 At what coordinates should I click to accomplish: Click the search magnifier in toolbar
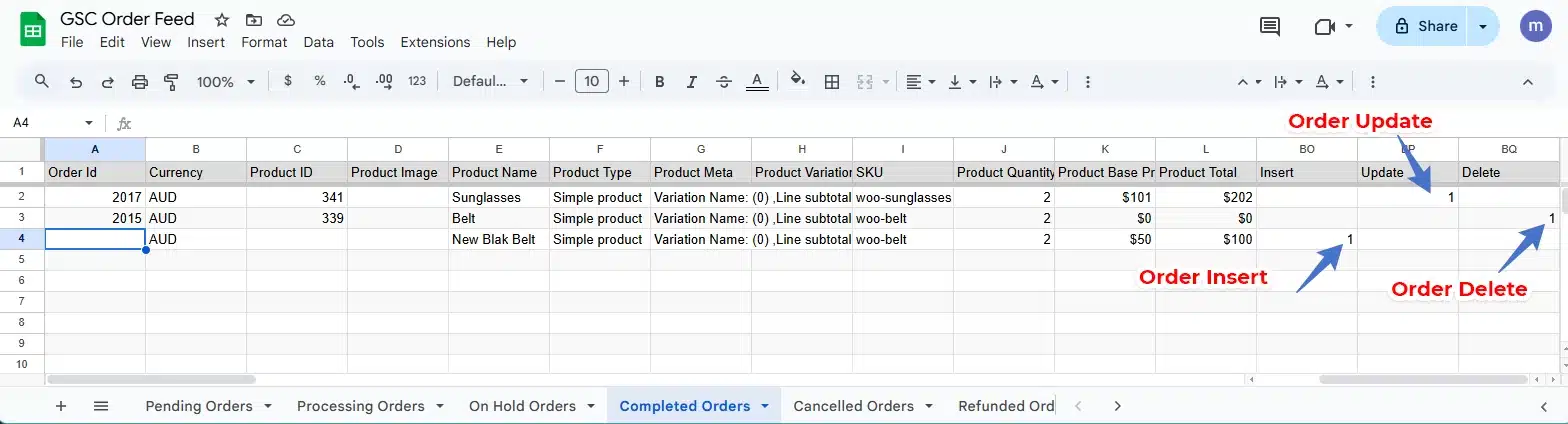click(x=42, y=82)
